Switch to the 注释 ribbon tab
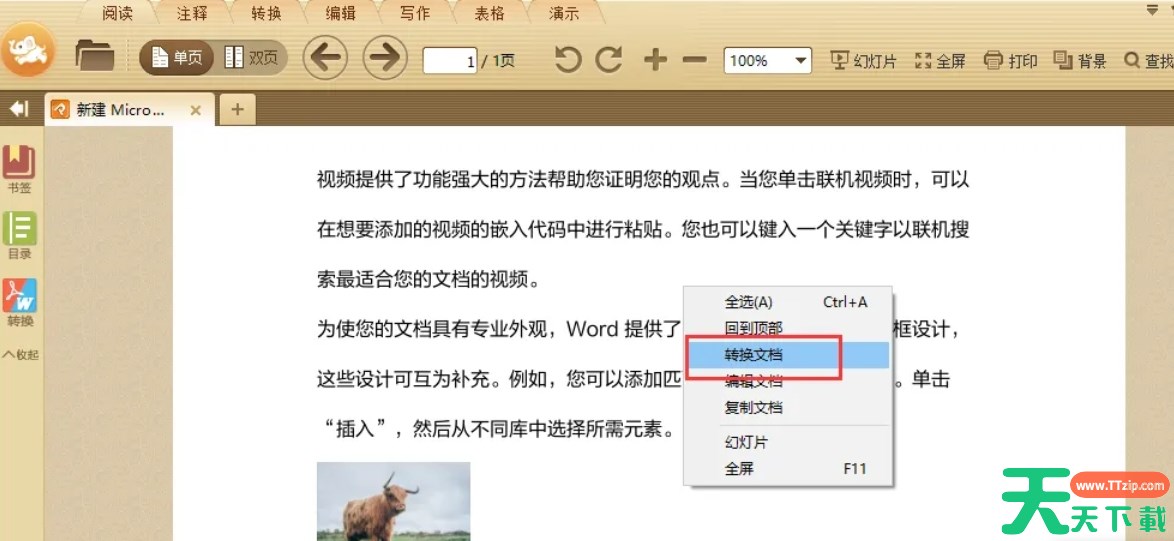The width and height of the screenshot is (1174, 541). (x=192, y=13)
